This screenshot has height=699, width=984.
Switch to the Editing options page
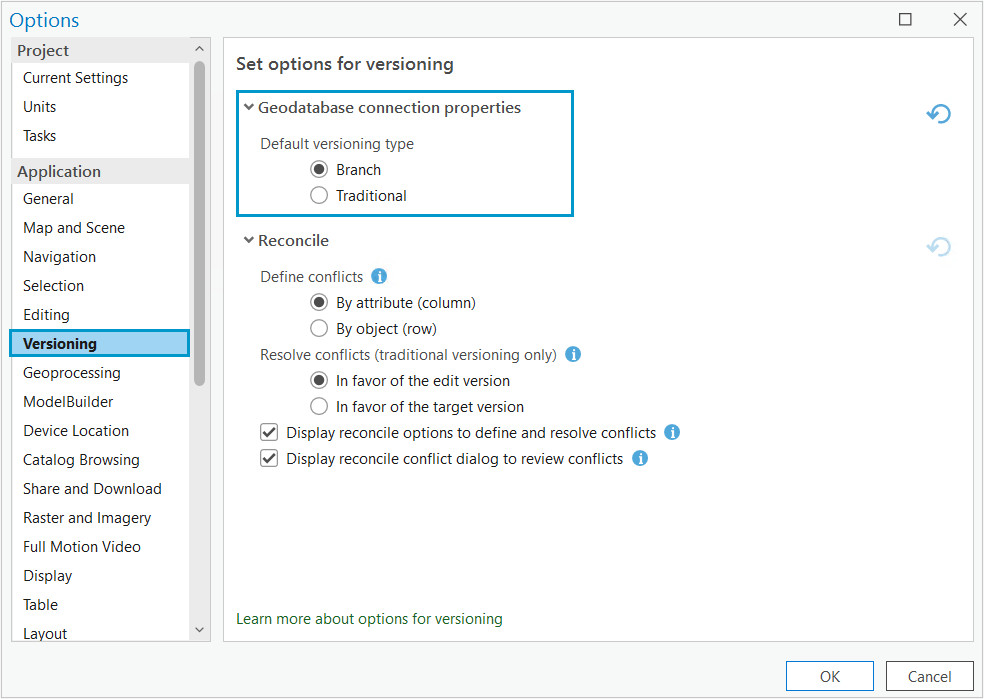coord(47,315)
